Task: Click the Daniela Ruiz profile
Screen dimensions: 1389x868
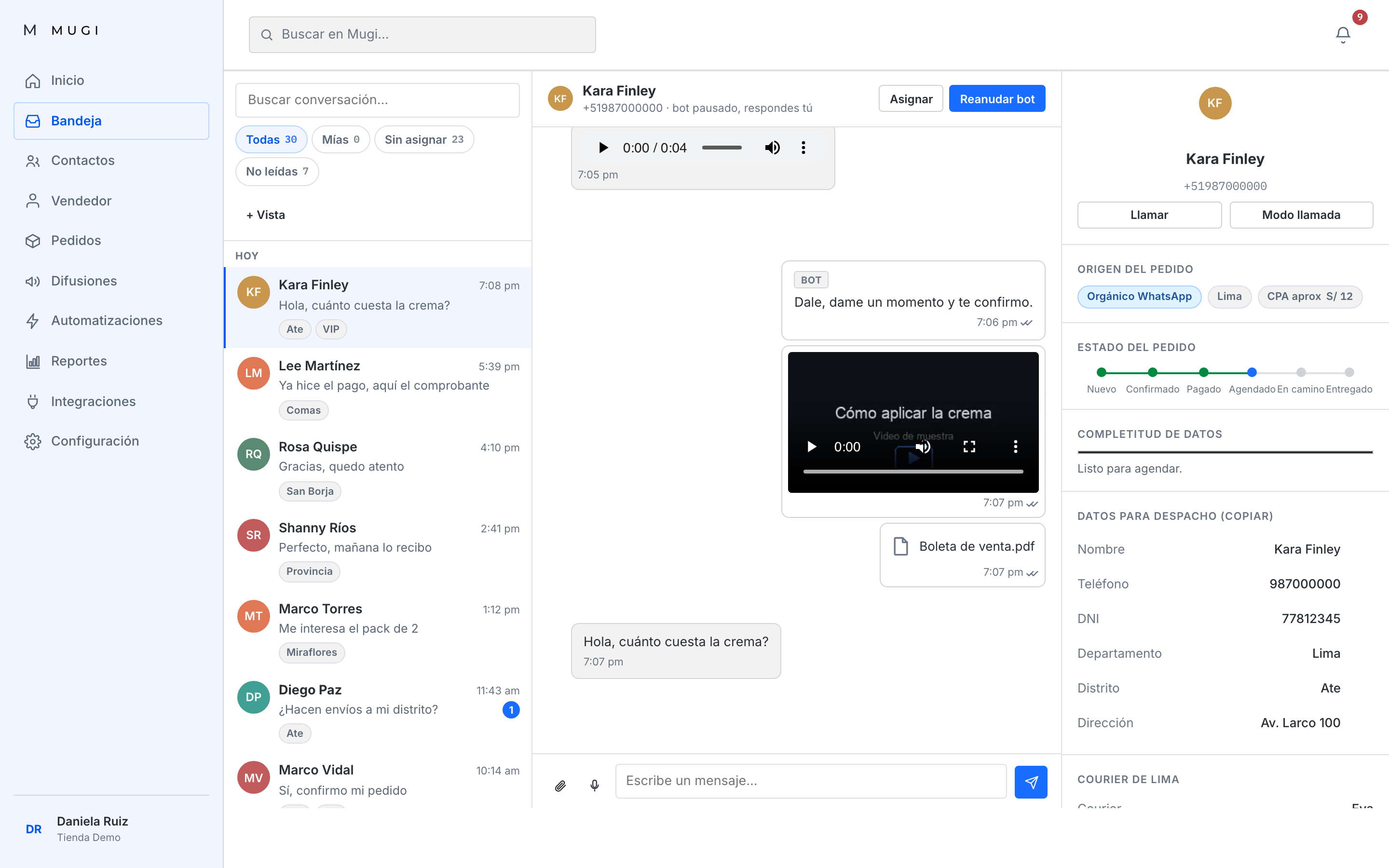Action: (x=111, y=829)
